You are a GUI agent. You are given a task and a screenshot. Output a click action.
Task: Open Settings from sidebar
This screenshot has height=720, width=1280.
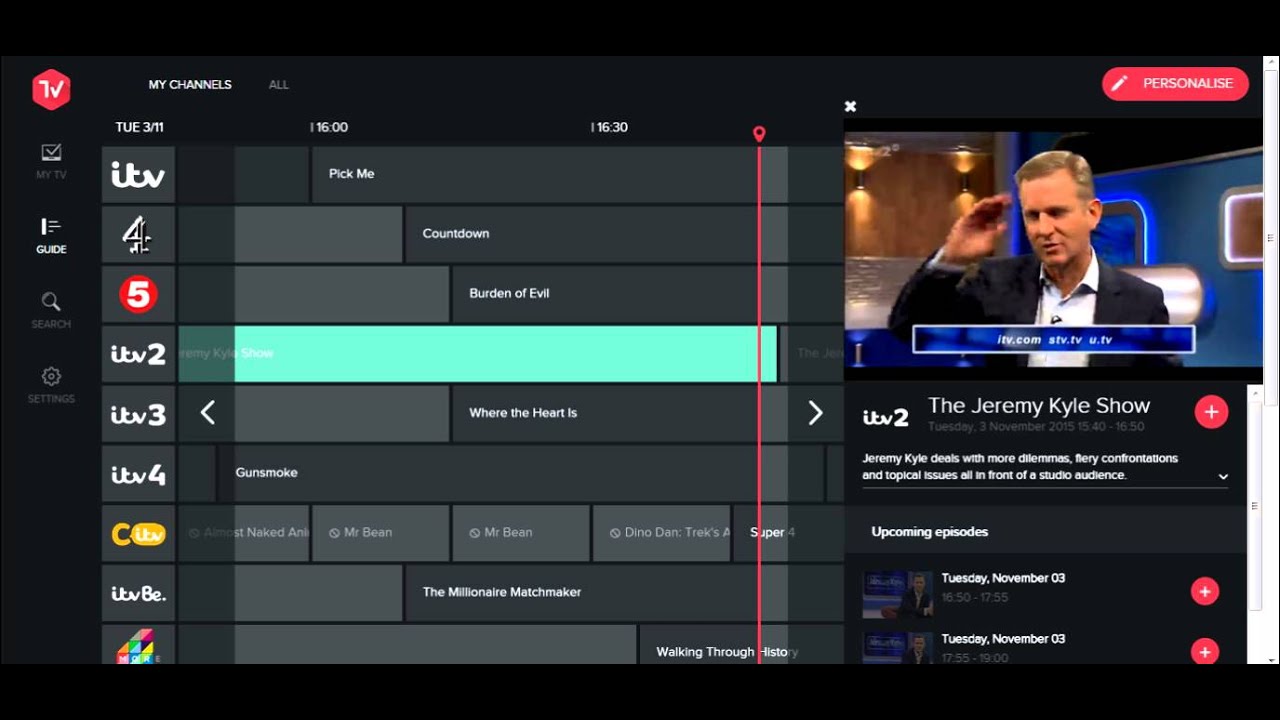[x=51, y=385]
